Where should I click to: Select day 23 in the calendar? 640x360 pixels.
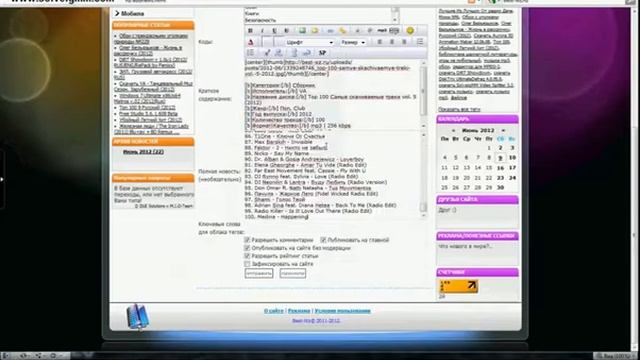[500, 178]
